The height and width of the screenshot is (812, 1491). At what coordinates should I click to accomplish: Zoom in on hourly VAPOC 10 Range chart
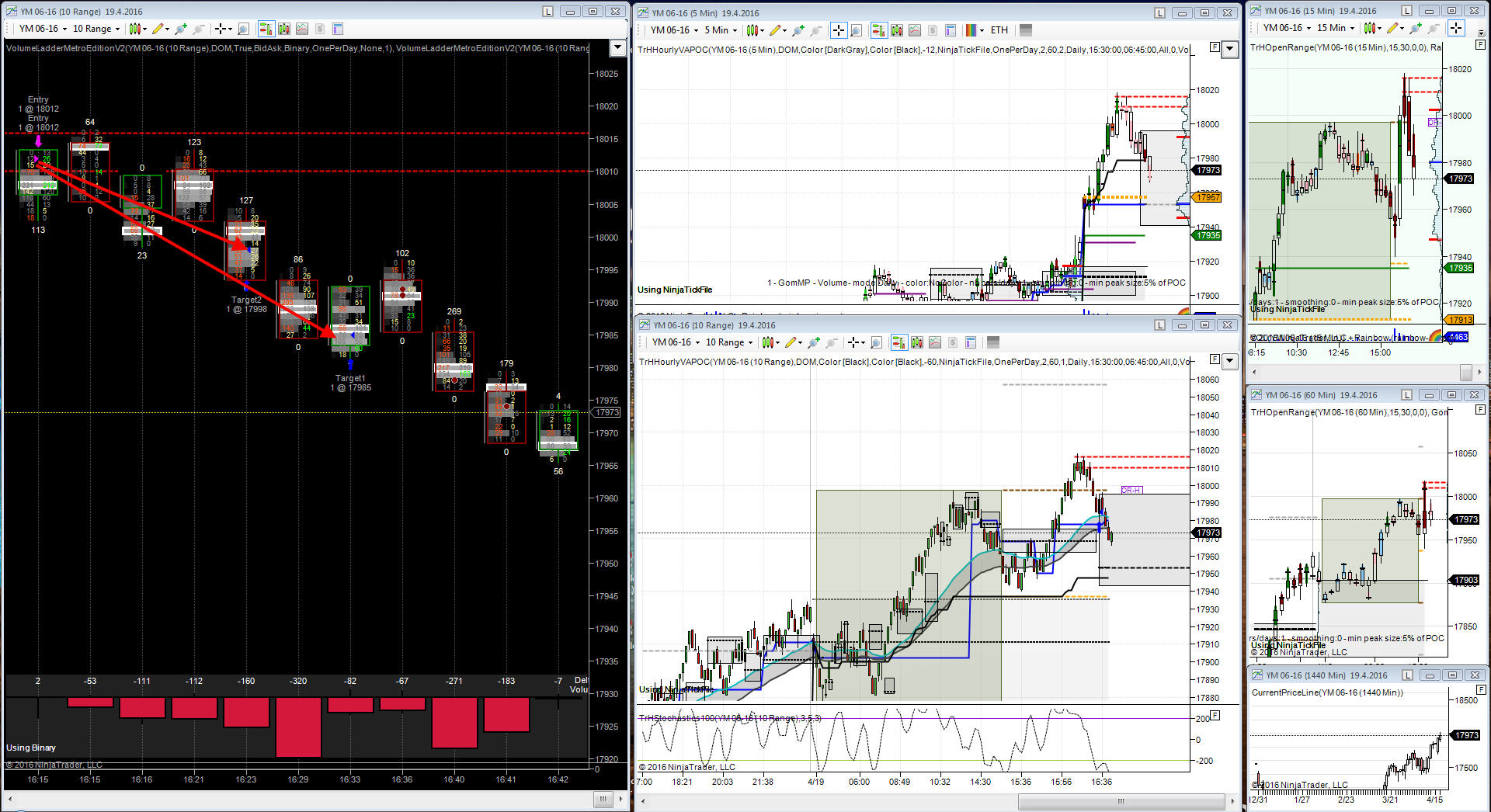[x=814, y=342]
